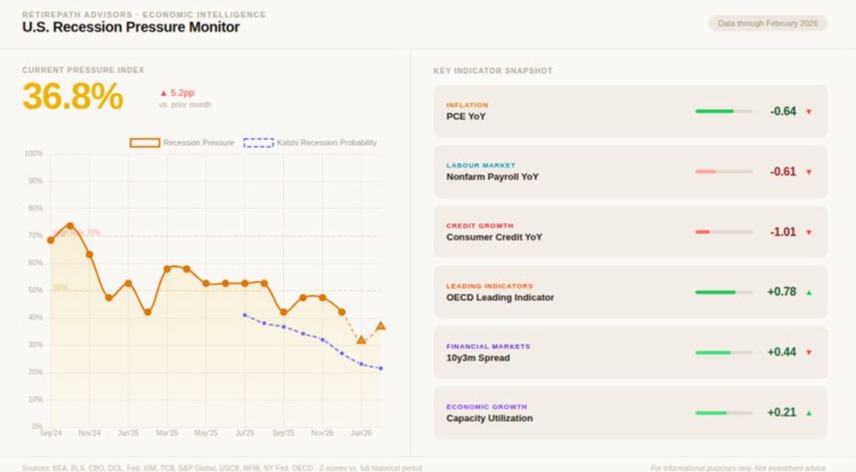Select the Consumer Credit YoY card
The width and height of the screenshot is (856, 472).
[x=630, y=231]
